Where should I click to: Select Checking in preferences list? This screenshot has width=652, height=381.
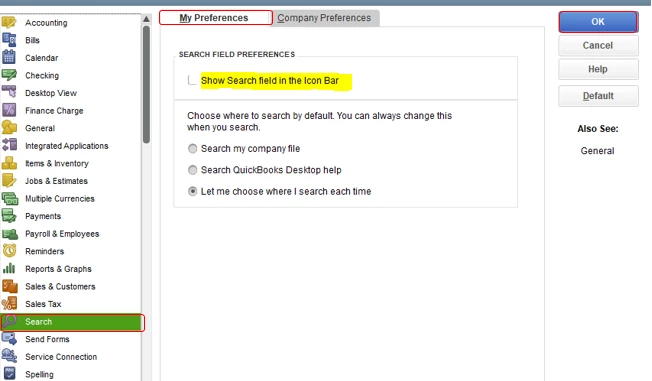click(42, 76)
